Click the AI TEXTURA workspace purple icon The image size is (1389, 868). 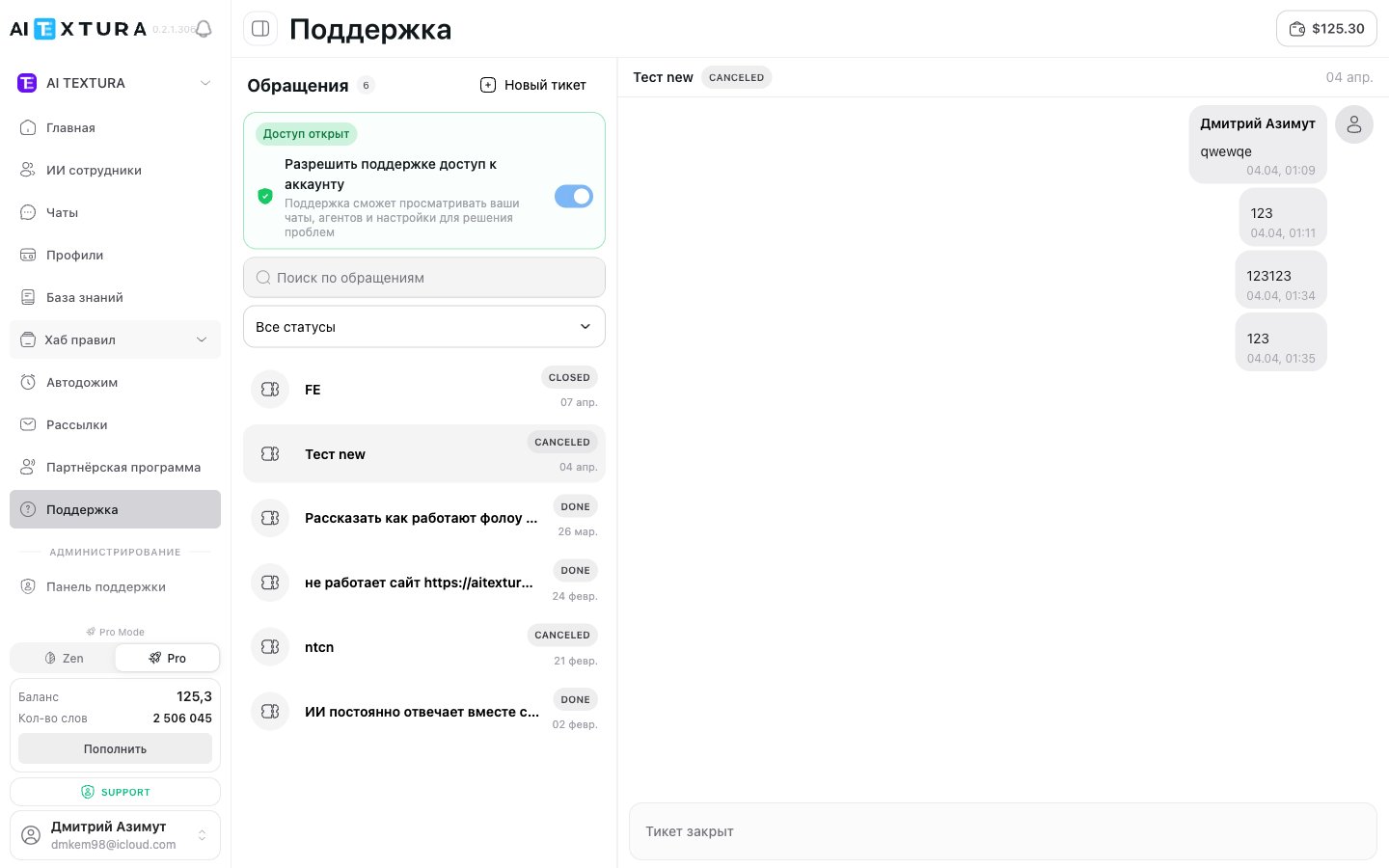pyautogui.click(x=27, y=83)
